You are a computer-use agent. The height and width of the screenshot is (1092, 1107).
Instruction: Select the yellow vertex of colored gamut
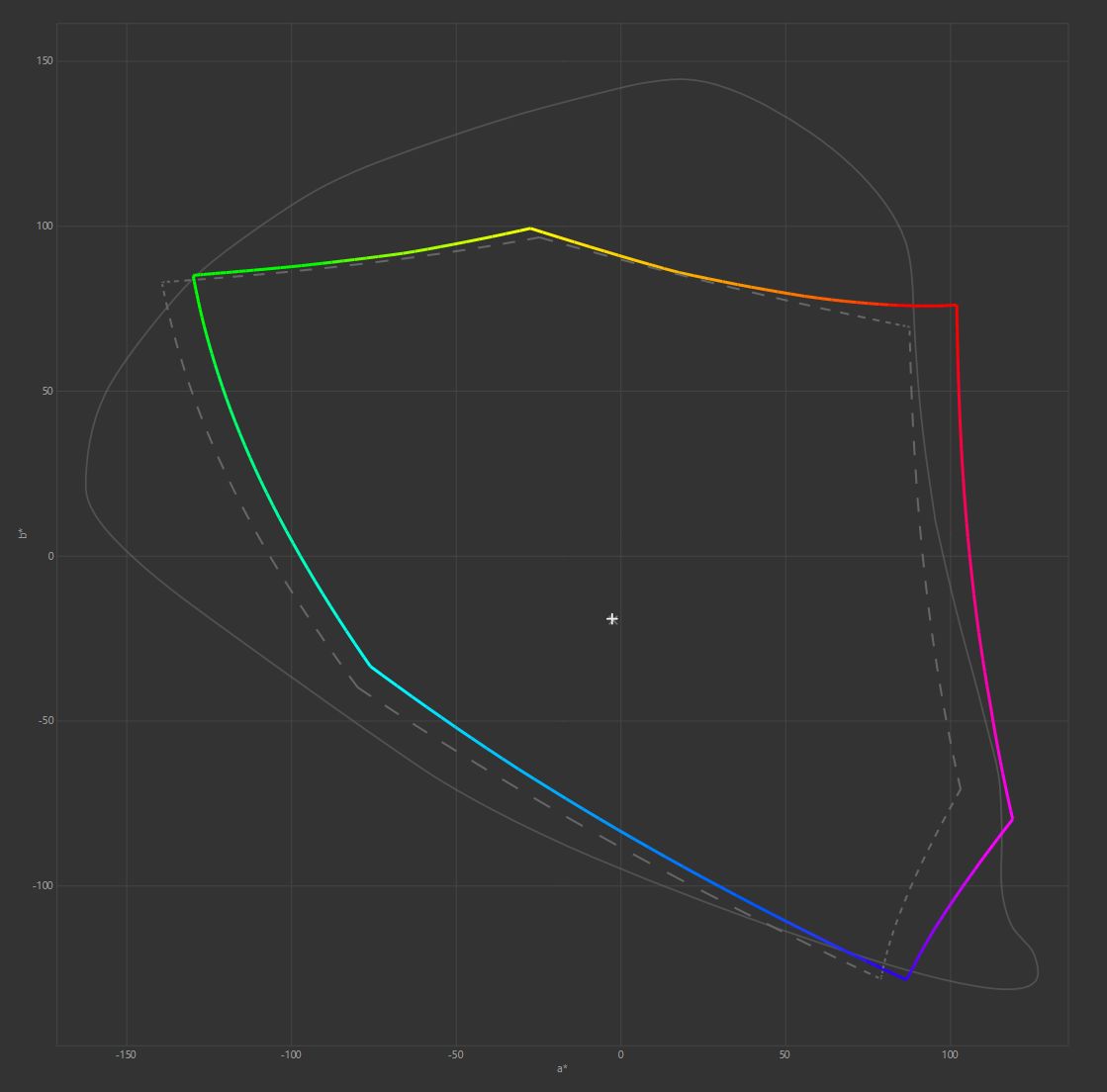coord(530,228)
